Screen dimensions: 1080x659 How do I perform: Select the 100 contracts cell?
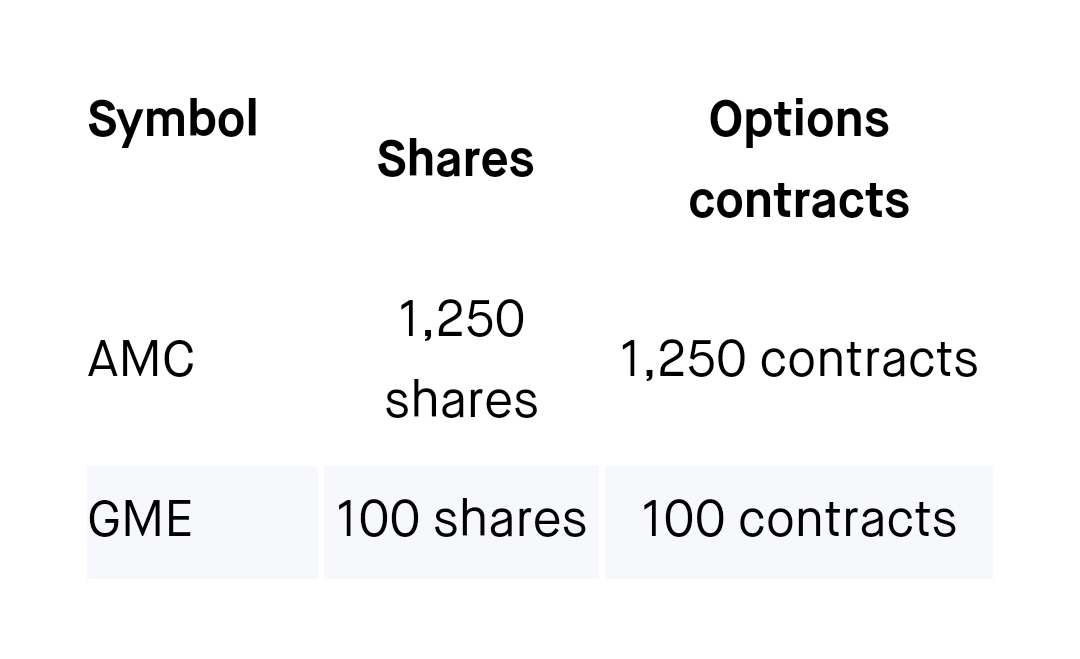(x=799, y=522)
